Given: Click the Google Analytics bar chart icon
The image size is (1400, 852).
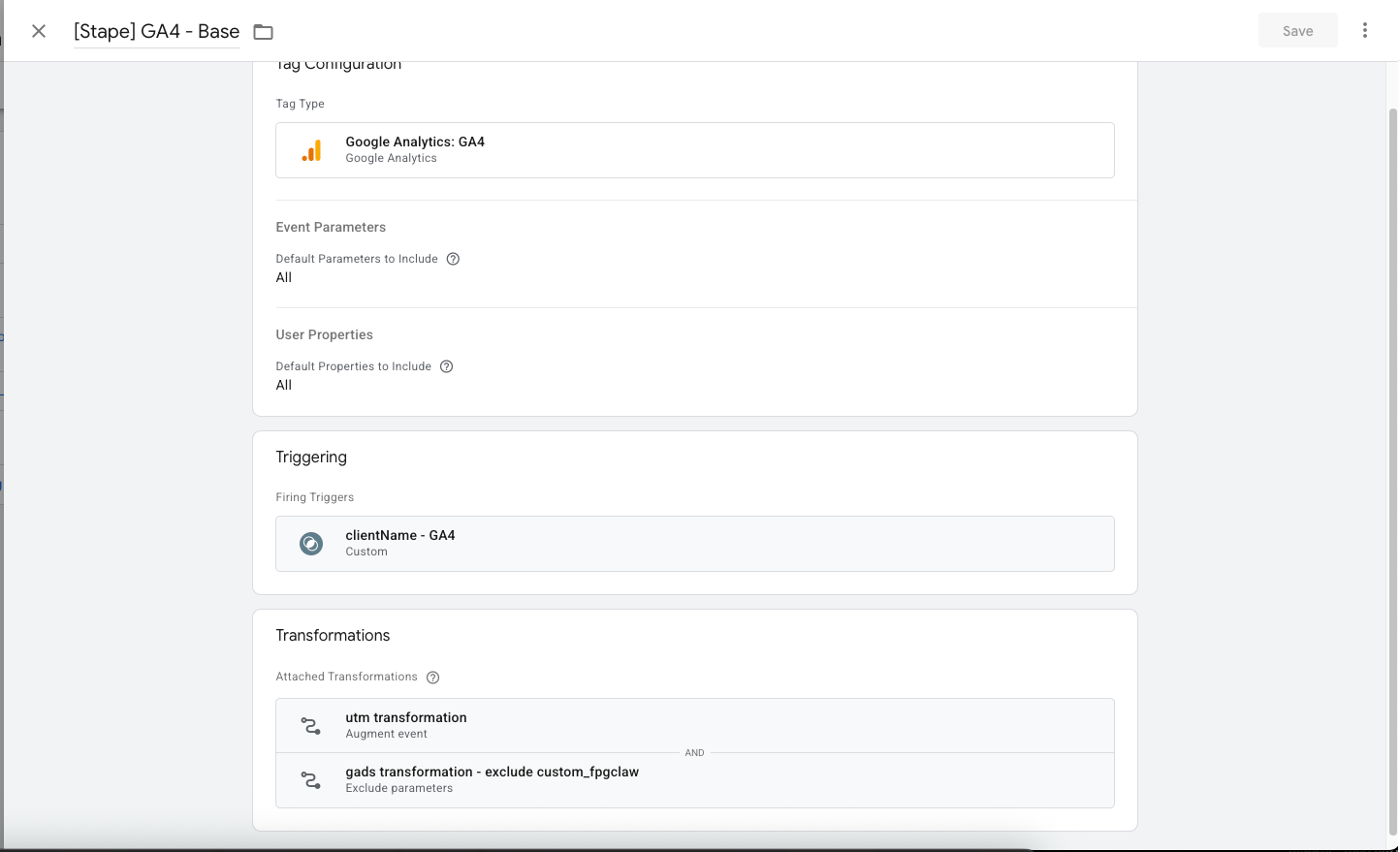Looking at the screenshot, I should click(311, 150).
